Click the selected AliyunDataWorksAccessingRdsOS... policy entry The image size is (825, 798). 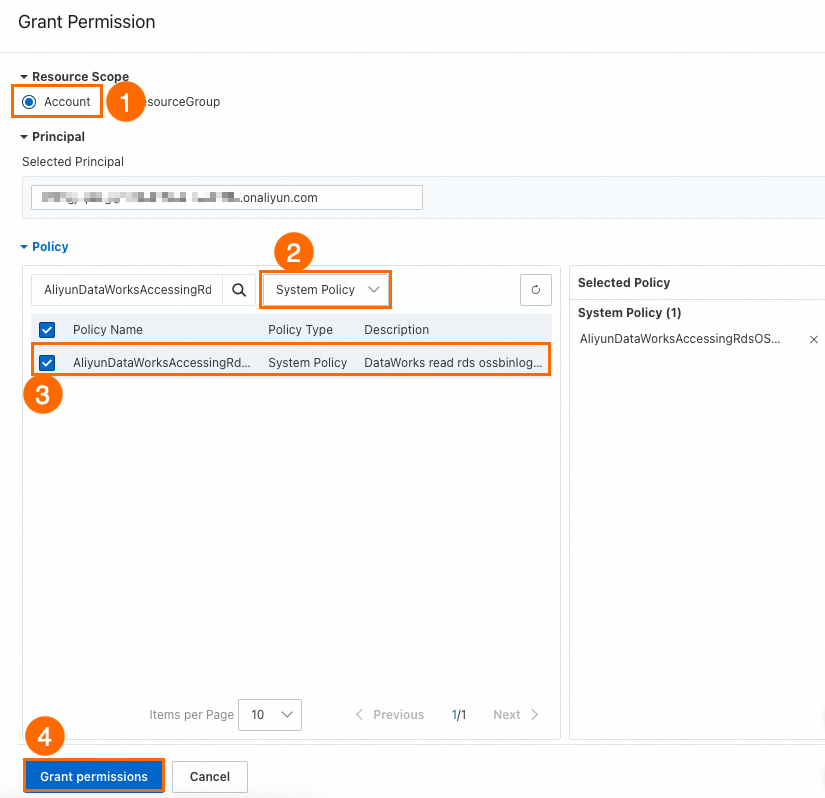tap(680, 339)
